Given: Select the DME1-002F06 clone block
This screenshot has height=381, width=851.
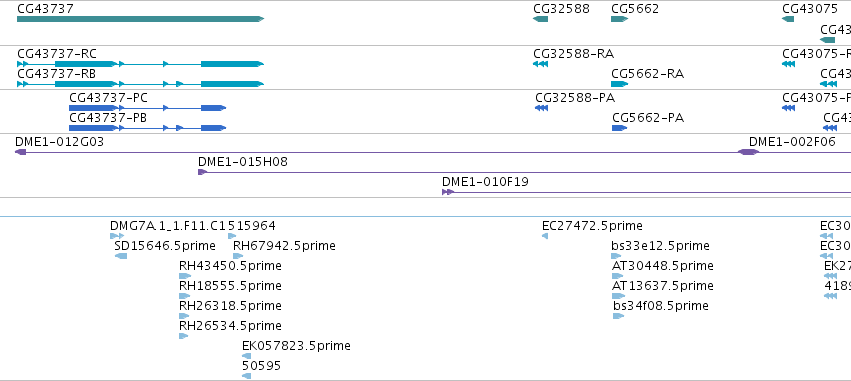Looking at the screenshot, I should [748, 152].
